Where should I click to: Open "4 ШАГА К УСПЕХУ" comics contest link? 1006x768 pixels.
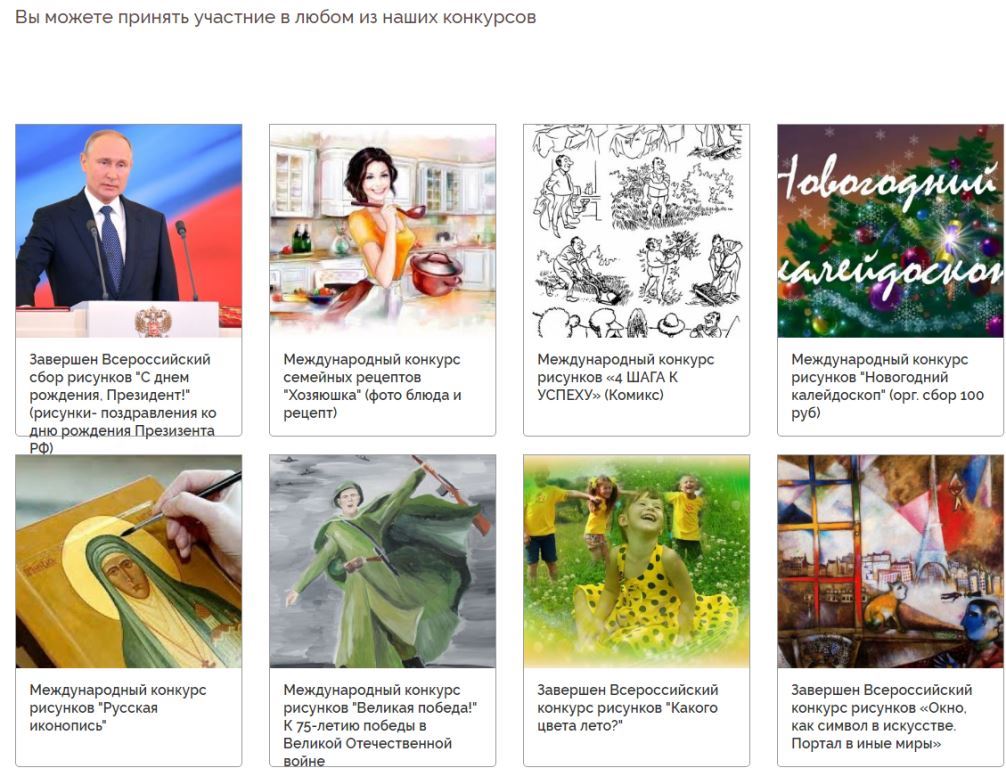tap(626, 377)
